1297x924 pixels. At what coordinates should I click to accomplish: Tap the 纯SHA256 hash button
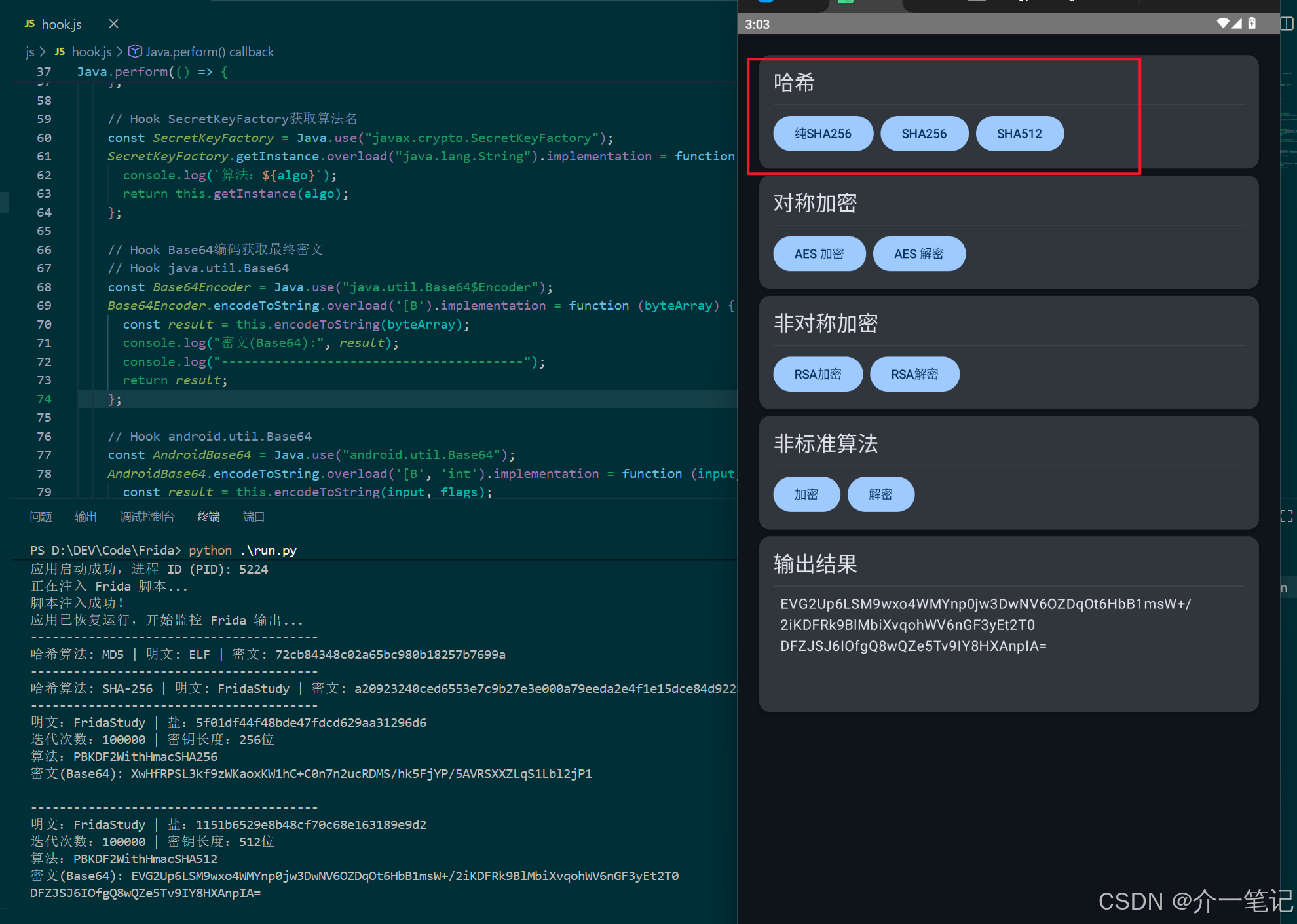(x=823, y=134)
